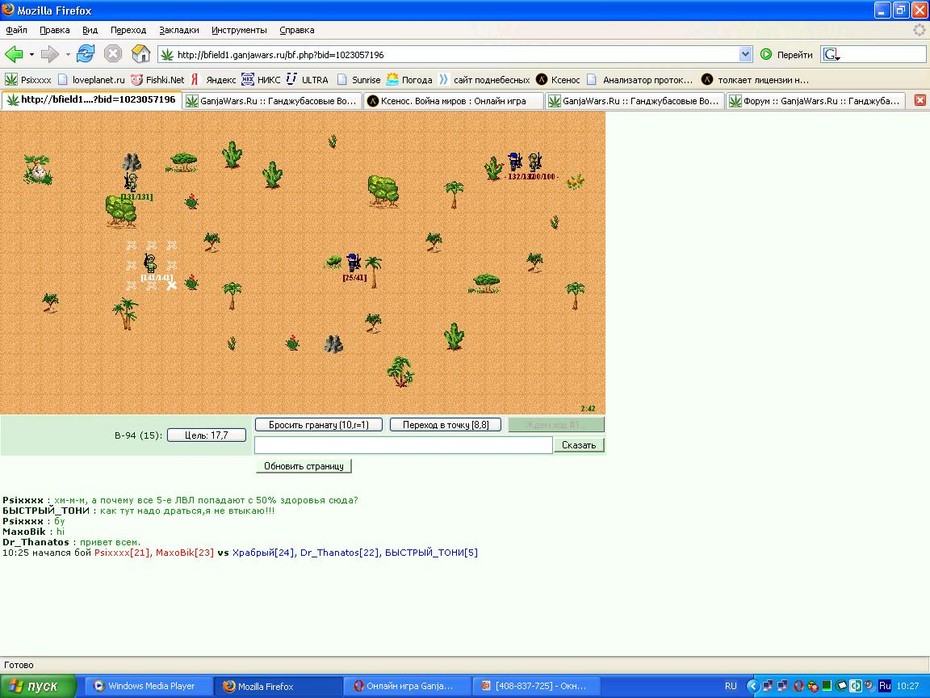The image size is (930, 698).
Task: Open the Яндекс bookmark
Action: tap(214, 79)
